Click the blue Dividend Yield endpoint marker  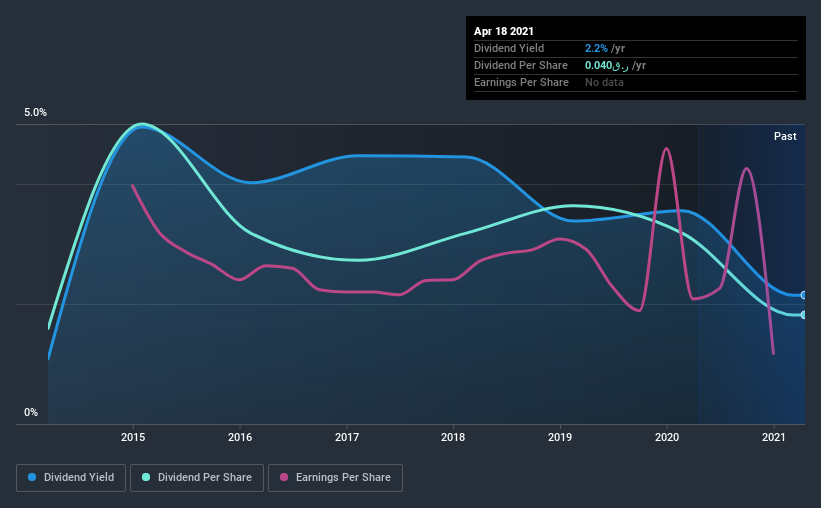point(803,295)
